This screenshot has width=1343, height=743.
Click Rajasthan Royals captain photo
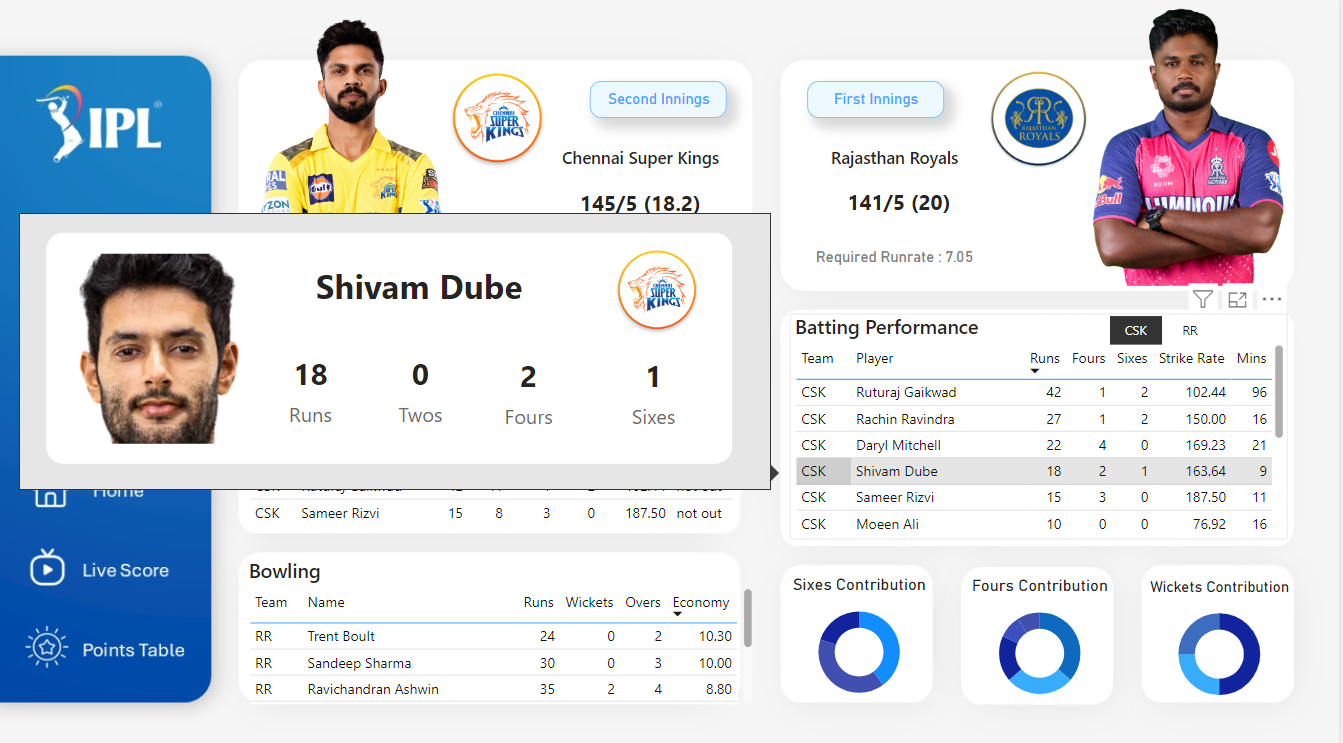coord(1187,148)
